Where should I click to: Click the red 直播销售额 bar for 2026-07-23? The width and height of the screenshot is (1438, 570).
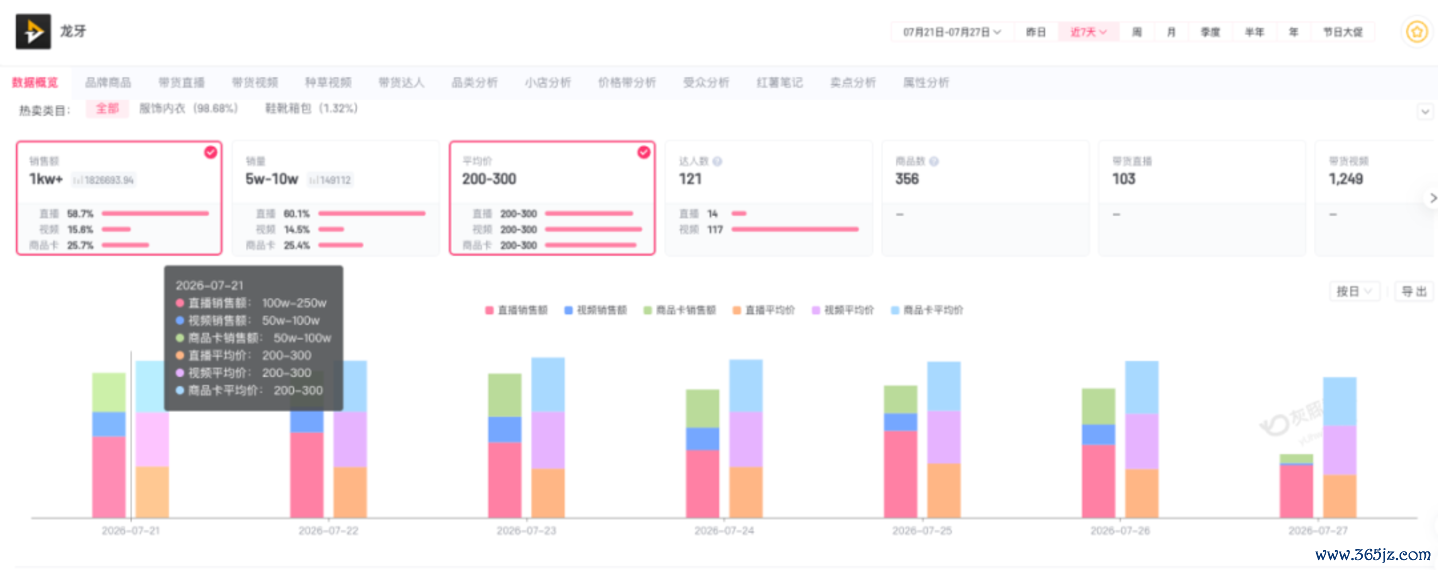504,479
